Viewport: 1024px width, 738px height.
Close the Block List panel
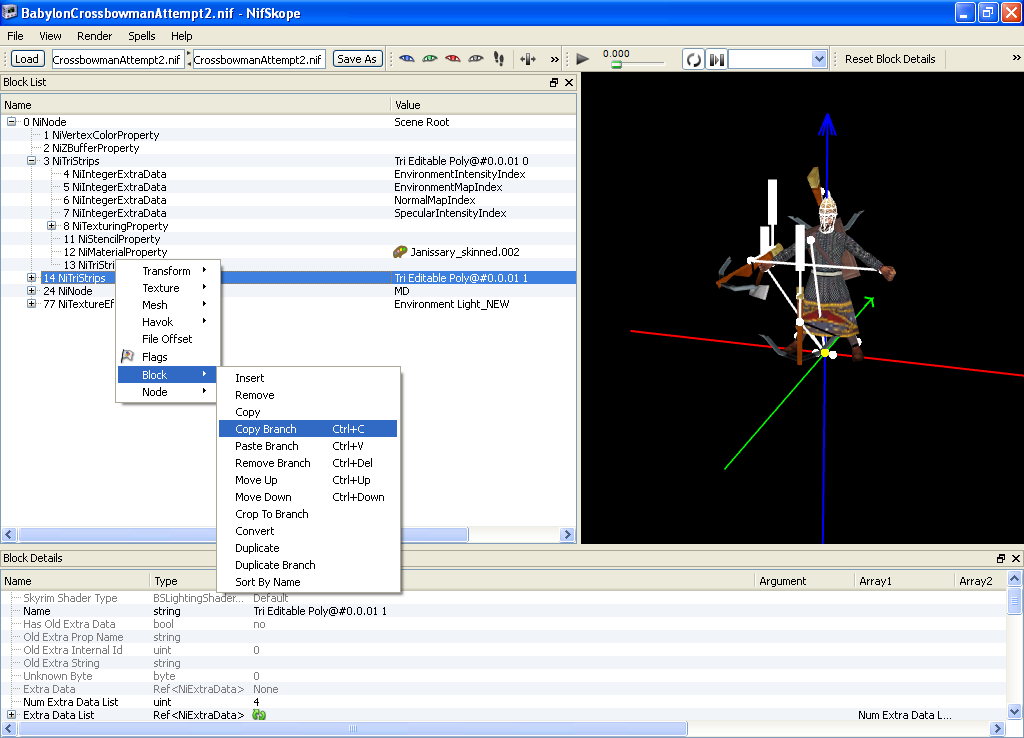(569, 82)
